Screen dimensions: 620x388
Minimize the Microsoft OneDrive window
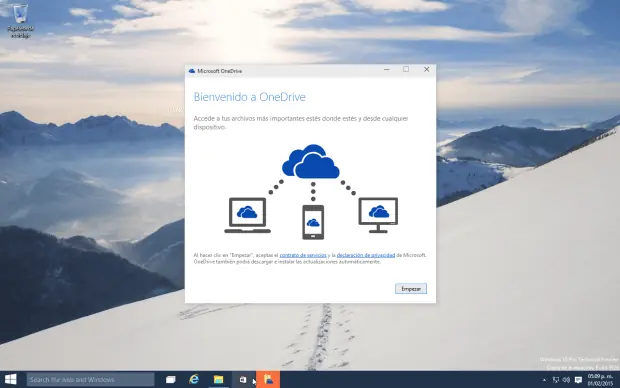coord(387,69)
